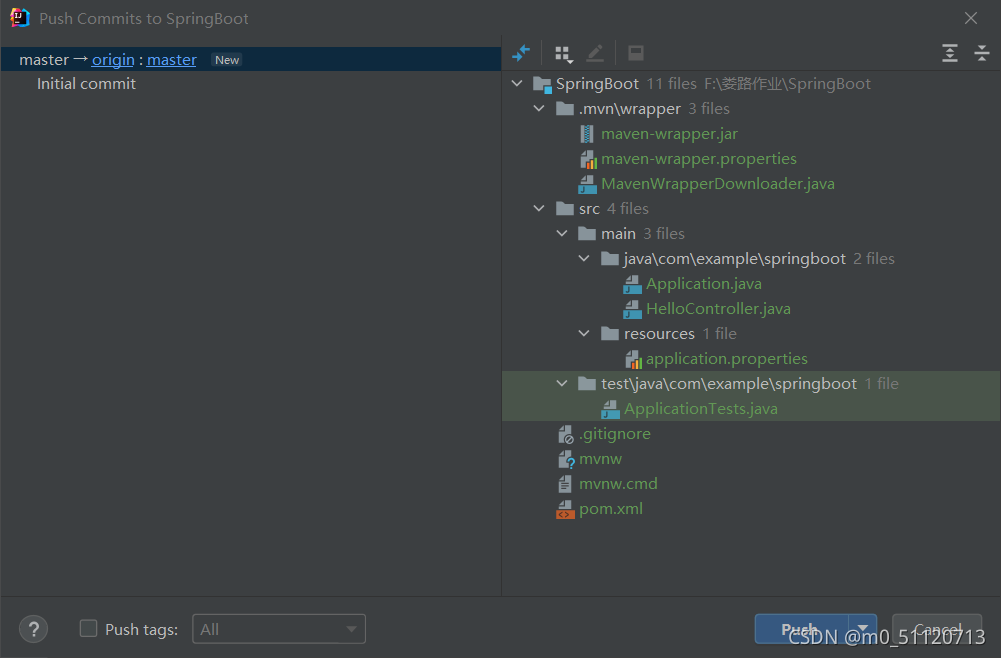Click the mvnw.cmd file icon

coord(565,484)
